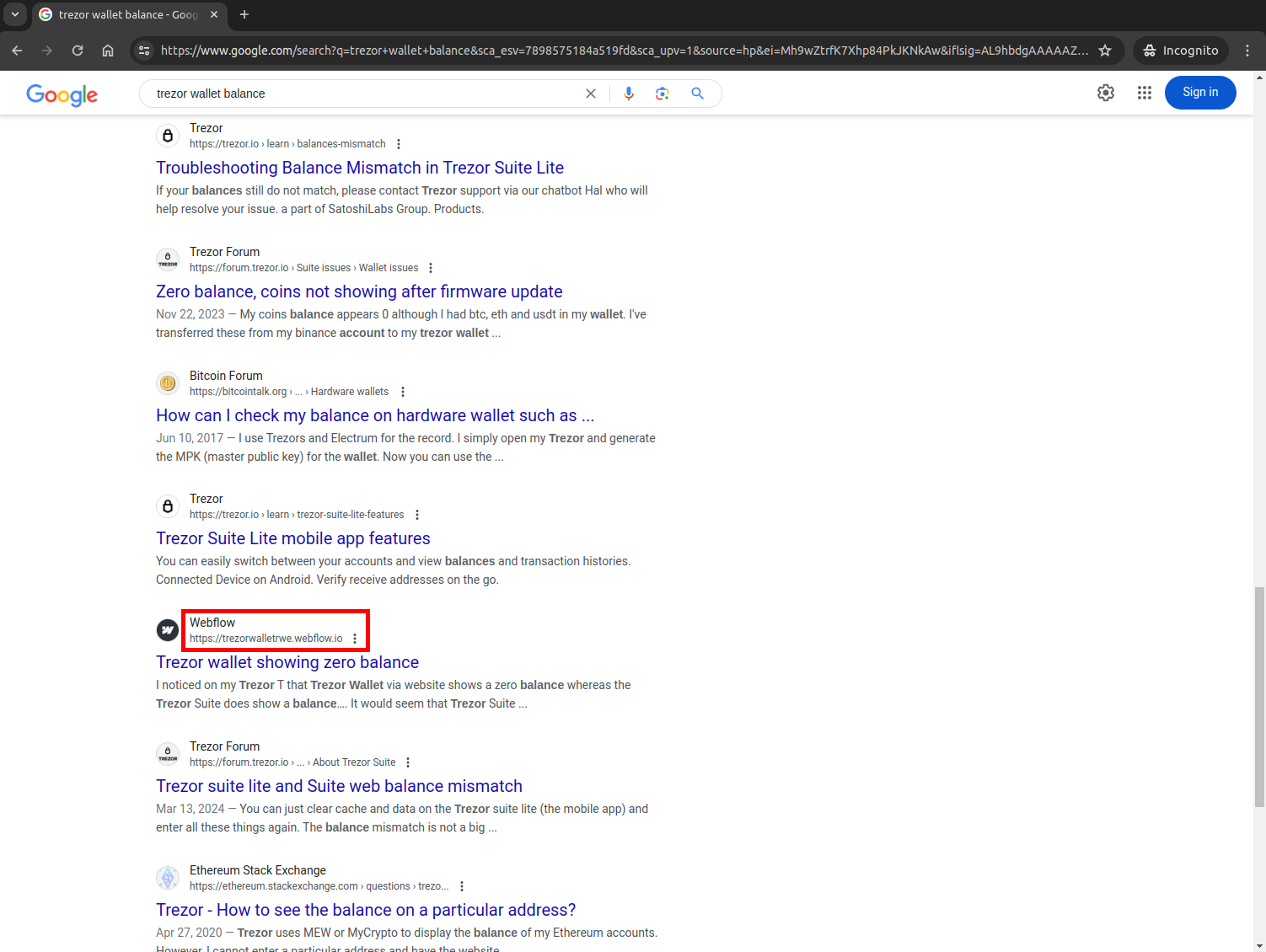1266x952 pixels.
Task: Clear the search box with X icon
Action: coord(591,94)
